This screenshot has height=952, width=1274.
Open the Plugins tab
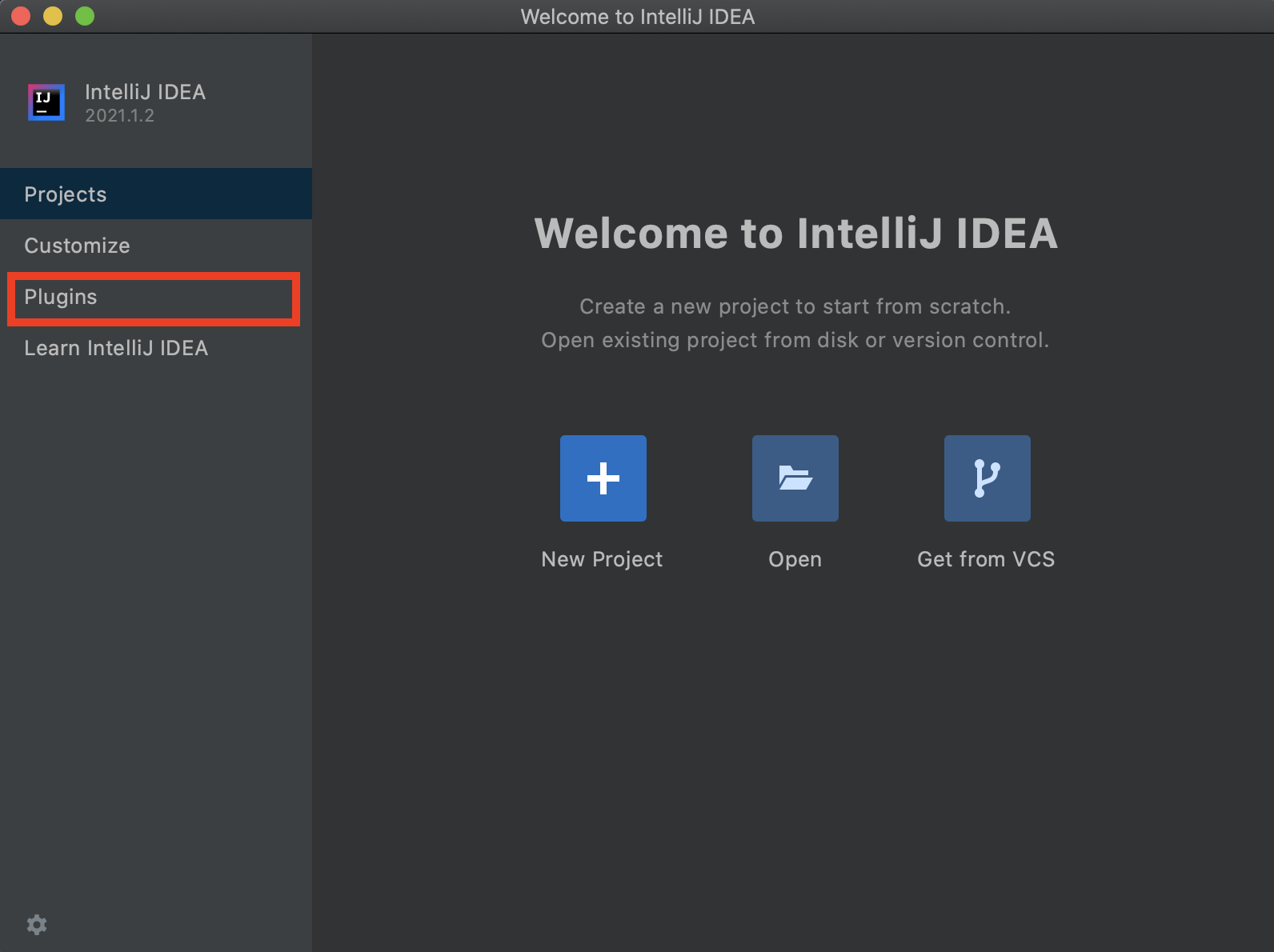pyautogui.click(x=156, y=297)
